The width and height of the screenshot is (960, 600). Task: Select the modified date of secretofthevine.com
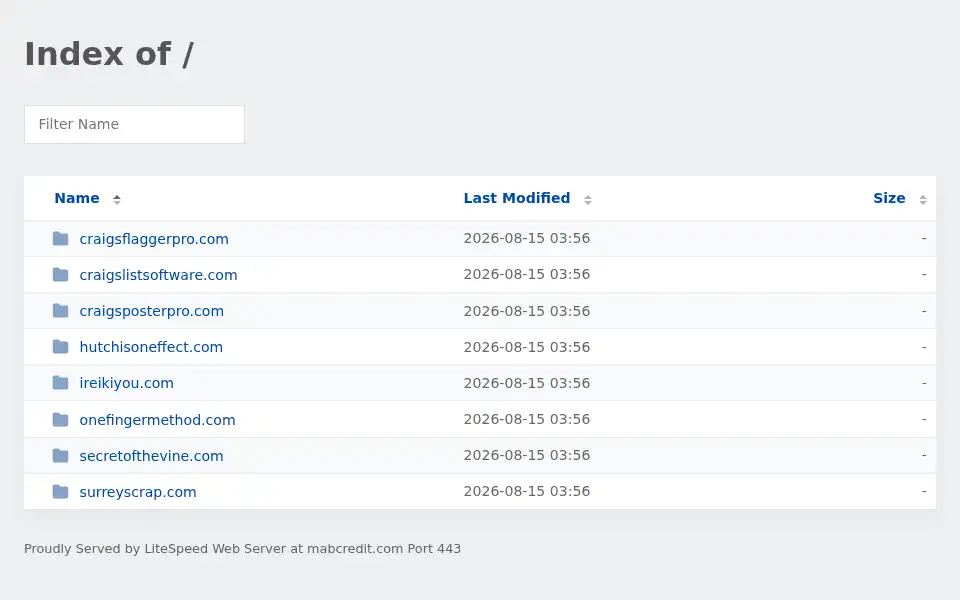click(x=527, y=456)
